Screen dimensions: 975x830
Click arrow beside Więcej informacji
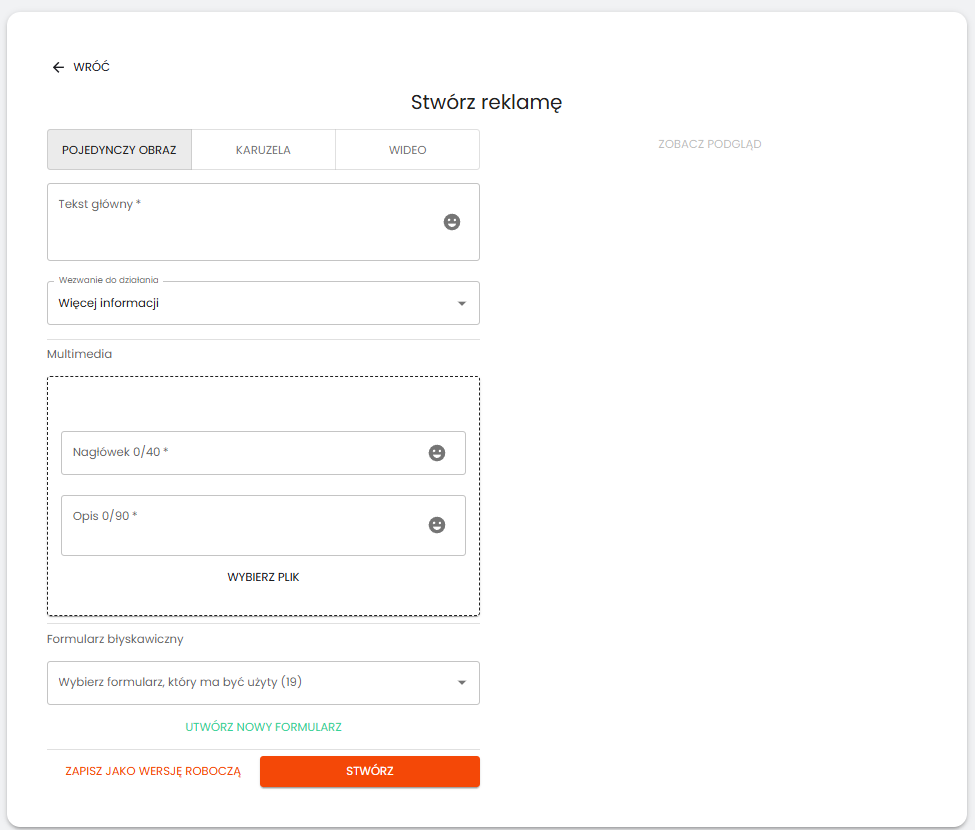tap(461, 304)
